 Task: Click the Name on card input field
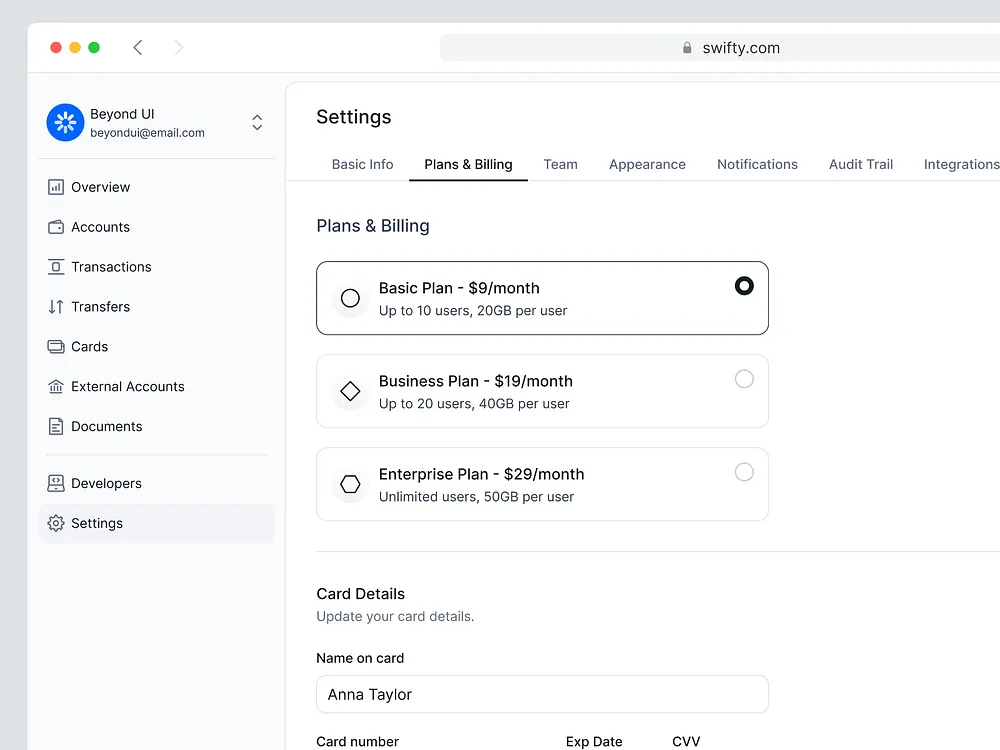point(542,694)
